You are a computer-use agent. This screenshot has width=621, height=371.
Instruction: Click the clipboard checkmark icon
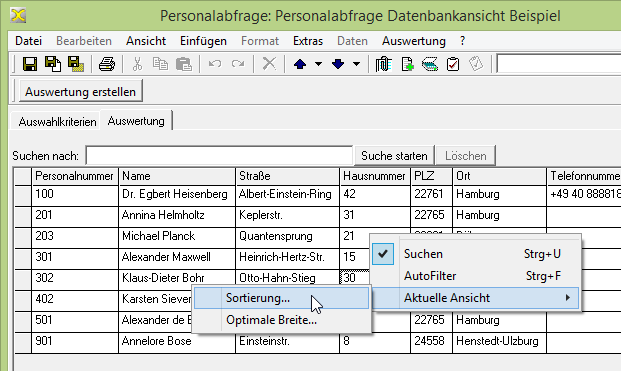[453, 64]
